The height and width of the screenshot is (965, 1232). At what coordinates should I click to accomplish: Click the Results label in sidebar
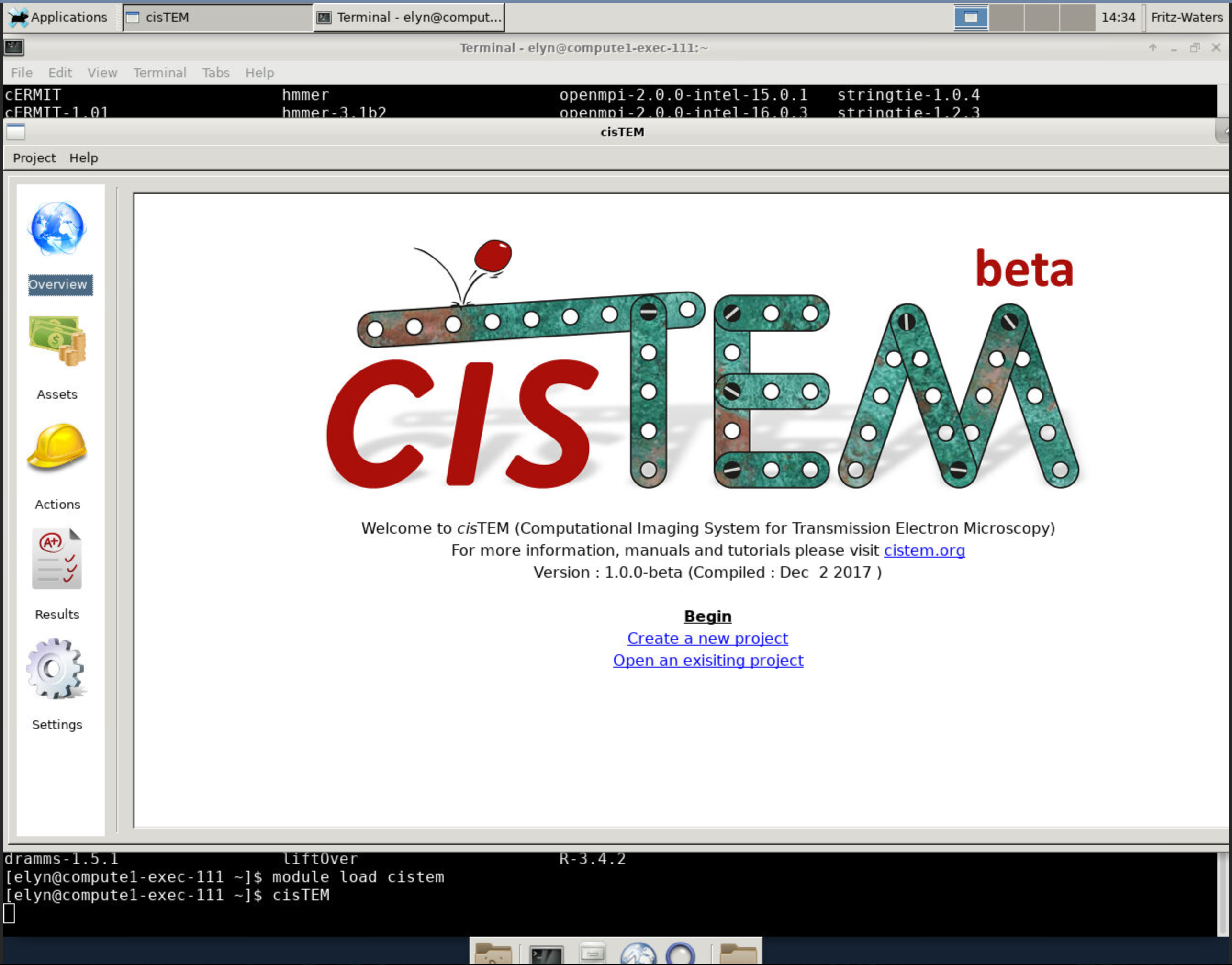(x=57, y=615)
